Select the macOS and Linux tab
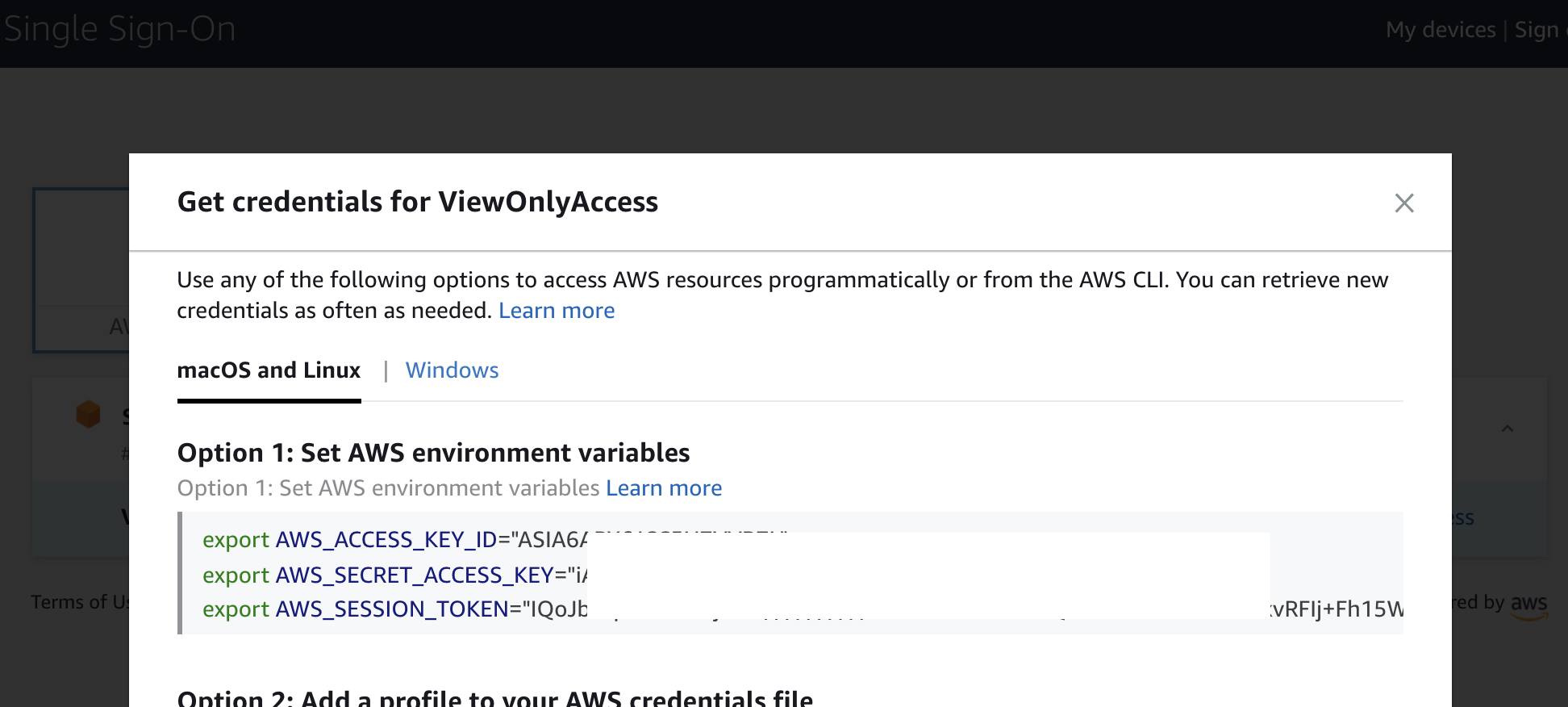Viewport: 1568px width, 707px height. [269, 370]
